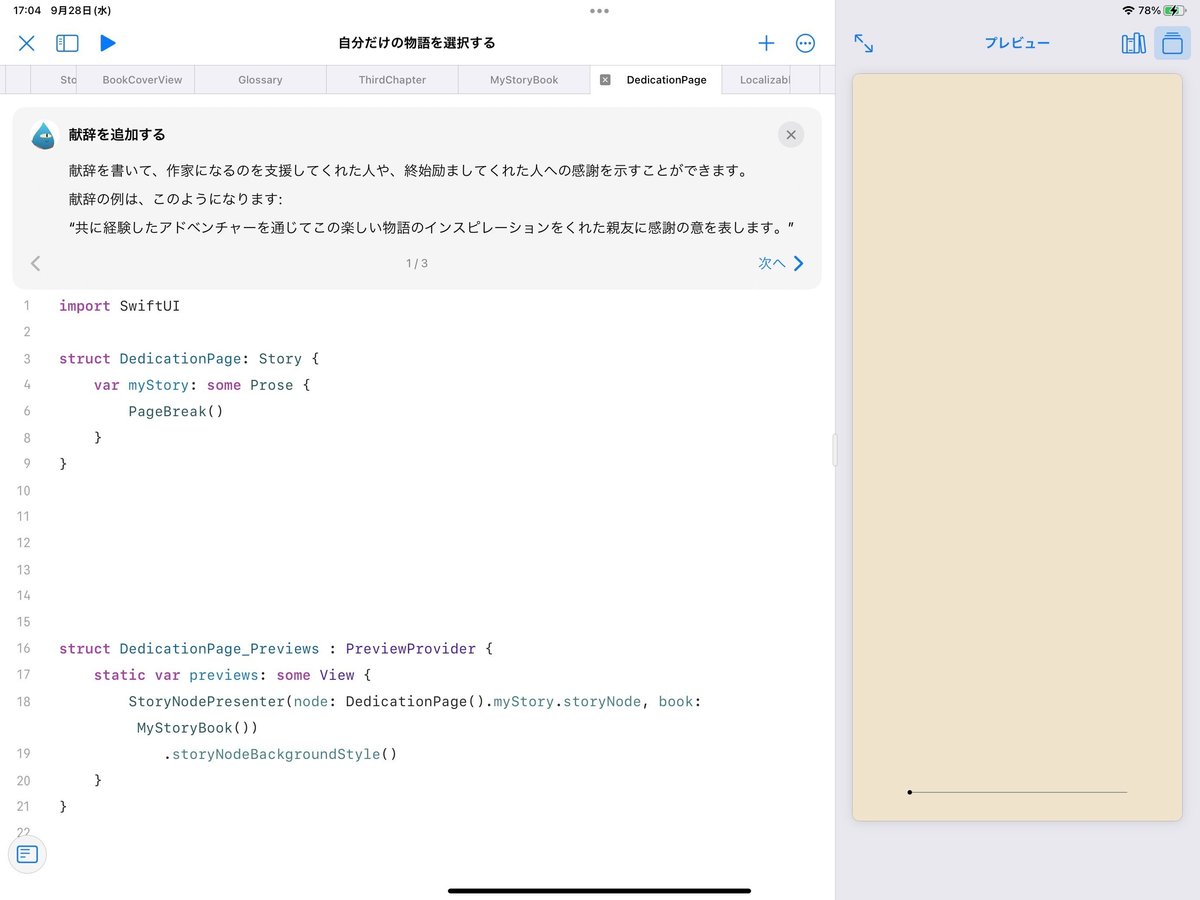Add a new item with plus icon
This screenshot has height=900, width=1200.
[766, 43]
